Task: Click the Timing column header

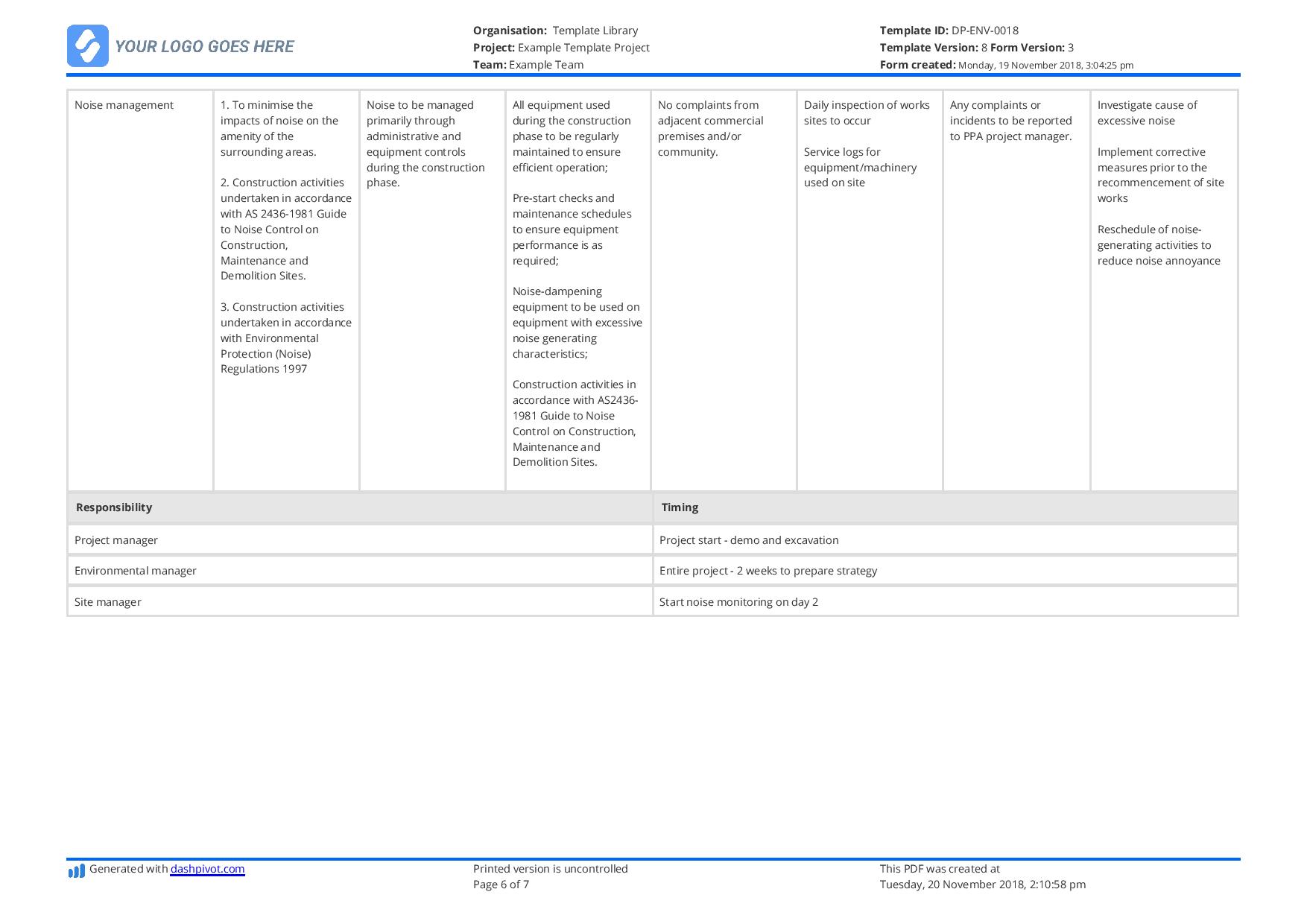Action: 680,507
